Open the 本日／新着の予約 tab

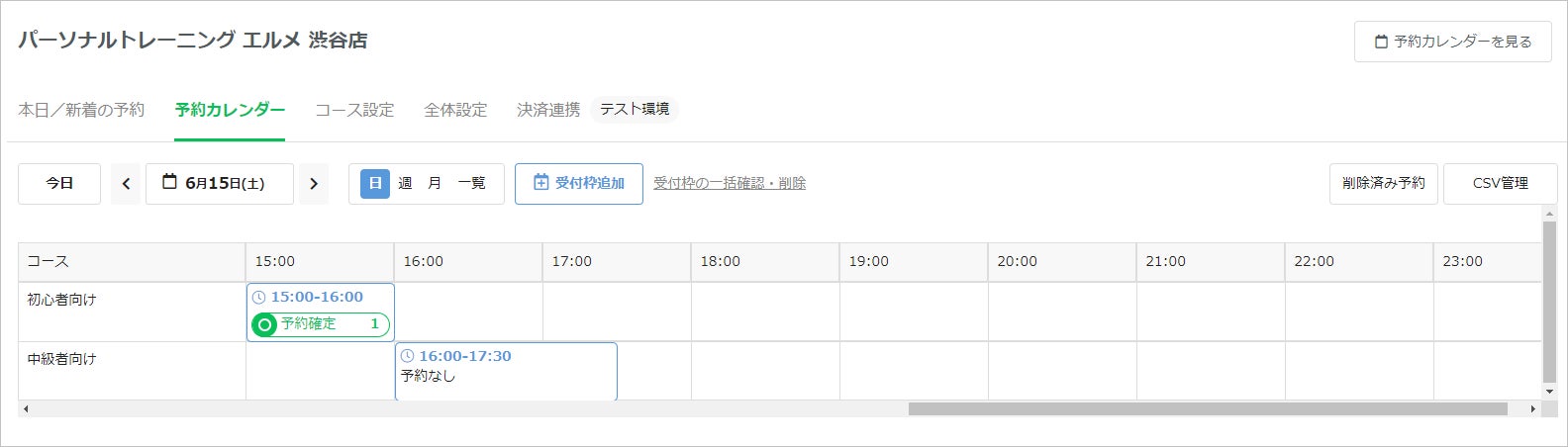(81, 110)
